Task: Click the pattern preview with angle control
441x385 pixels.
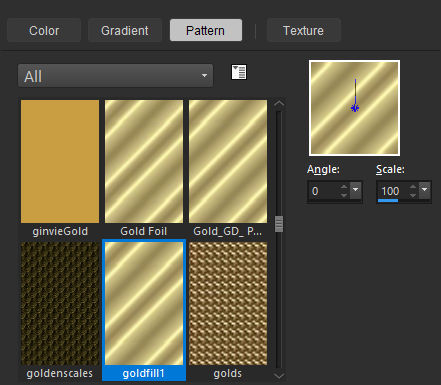Action: tap(355, 108)
